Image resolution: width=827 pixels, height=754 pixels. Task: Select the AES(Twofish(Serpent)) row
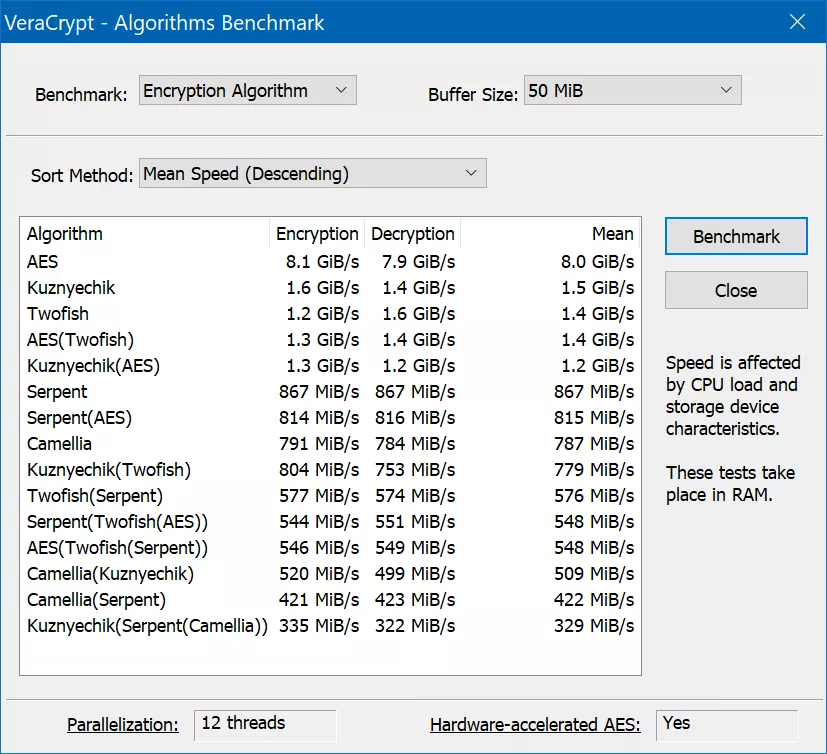[330, 547]
